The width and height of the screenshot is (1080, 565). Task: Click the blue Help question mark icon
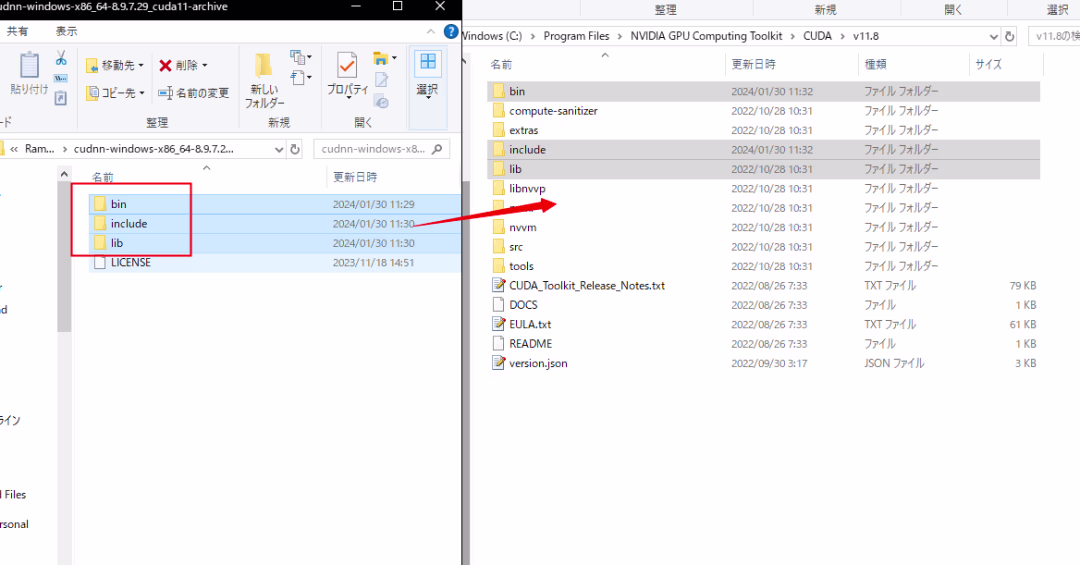click(x=451, y=31)
